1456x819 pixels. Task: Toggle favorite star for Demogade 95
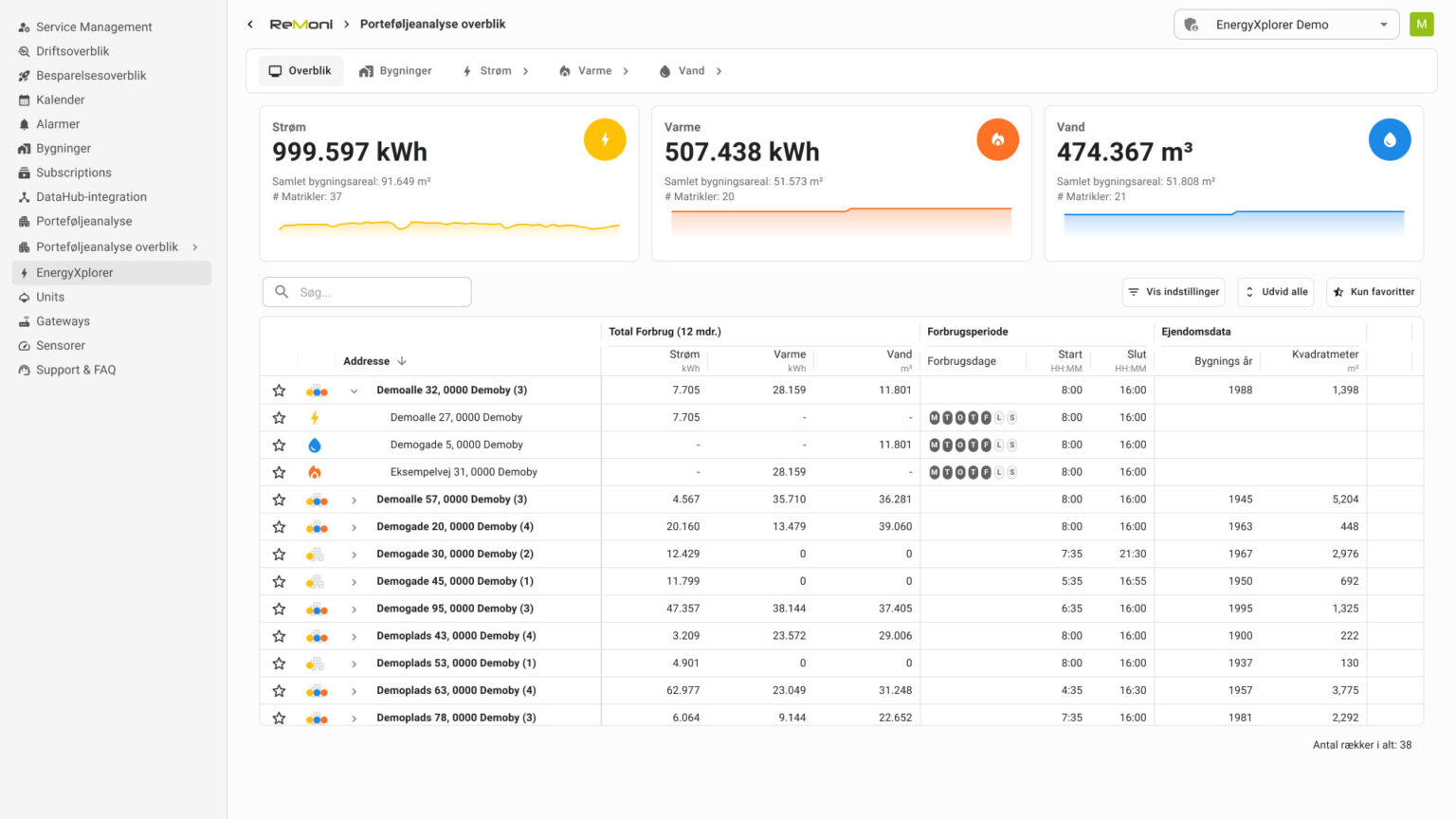click(279, 609)
